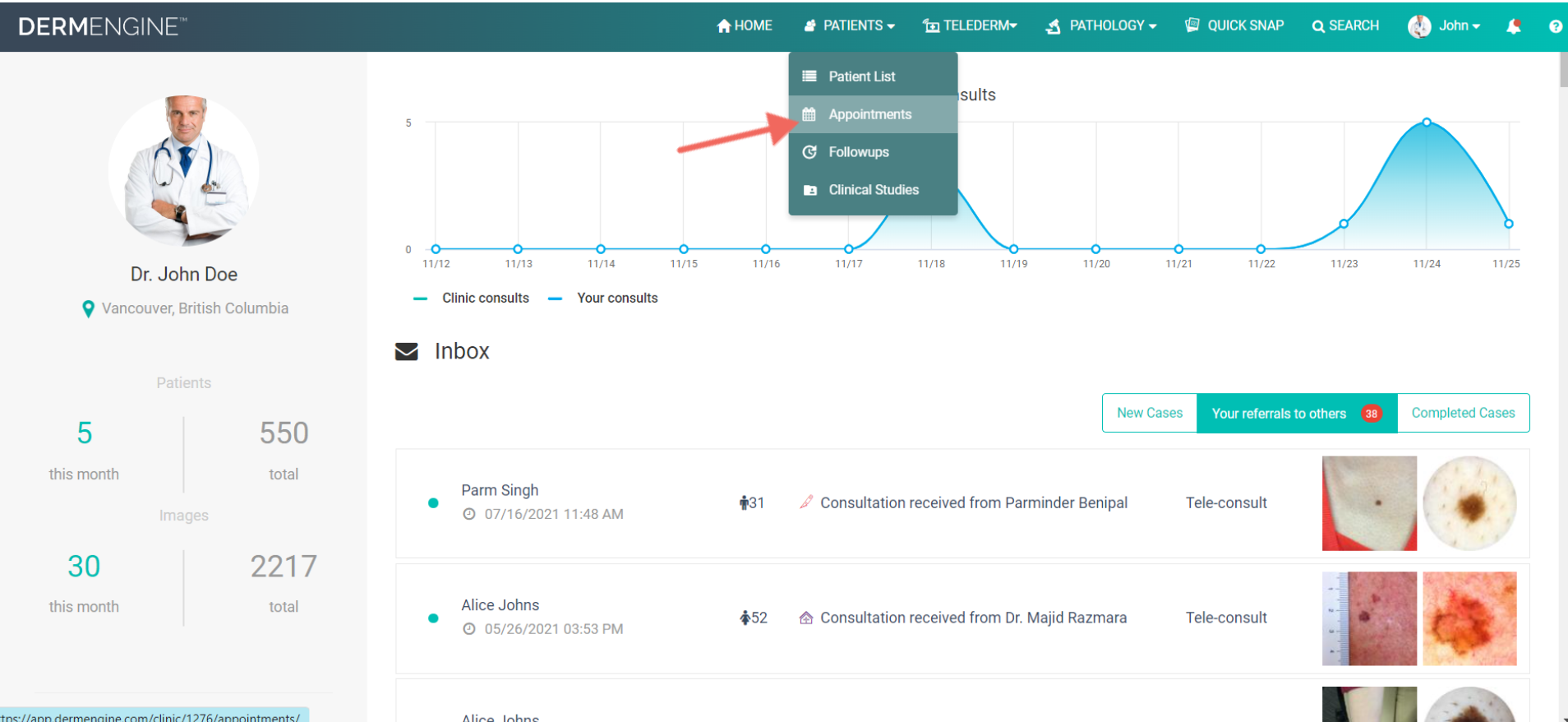Click clock icon beside 07/16/2021 11:48 AM
Viewport: 1568px width, 722px height.
coord(469,514)
